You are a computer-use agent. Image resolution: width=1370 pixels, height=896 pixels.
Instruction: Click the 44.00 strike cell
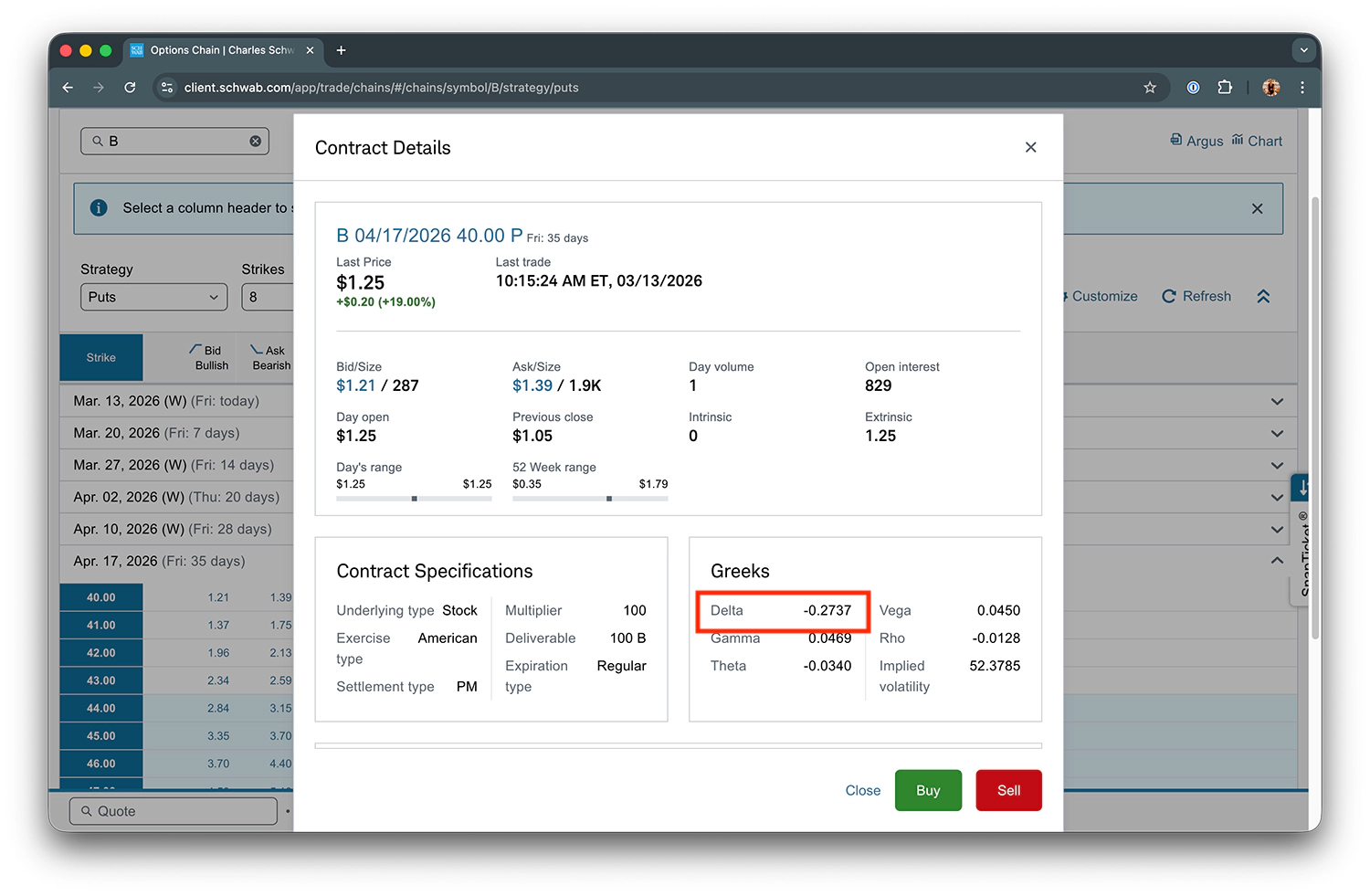pos(101,708)
